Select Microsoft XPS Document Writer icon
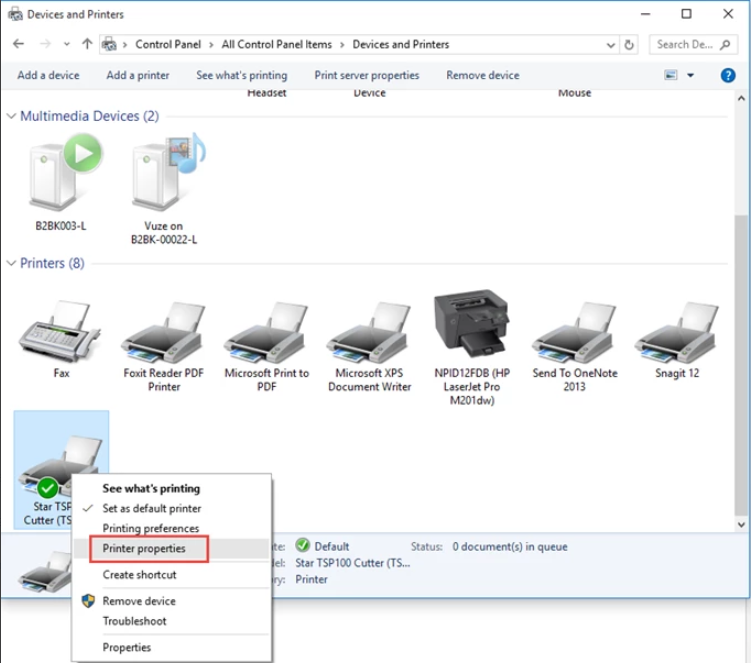 tap(369, 332)
